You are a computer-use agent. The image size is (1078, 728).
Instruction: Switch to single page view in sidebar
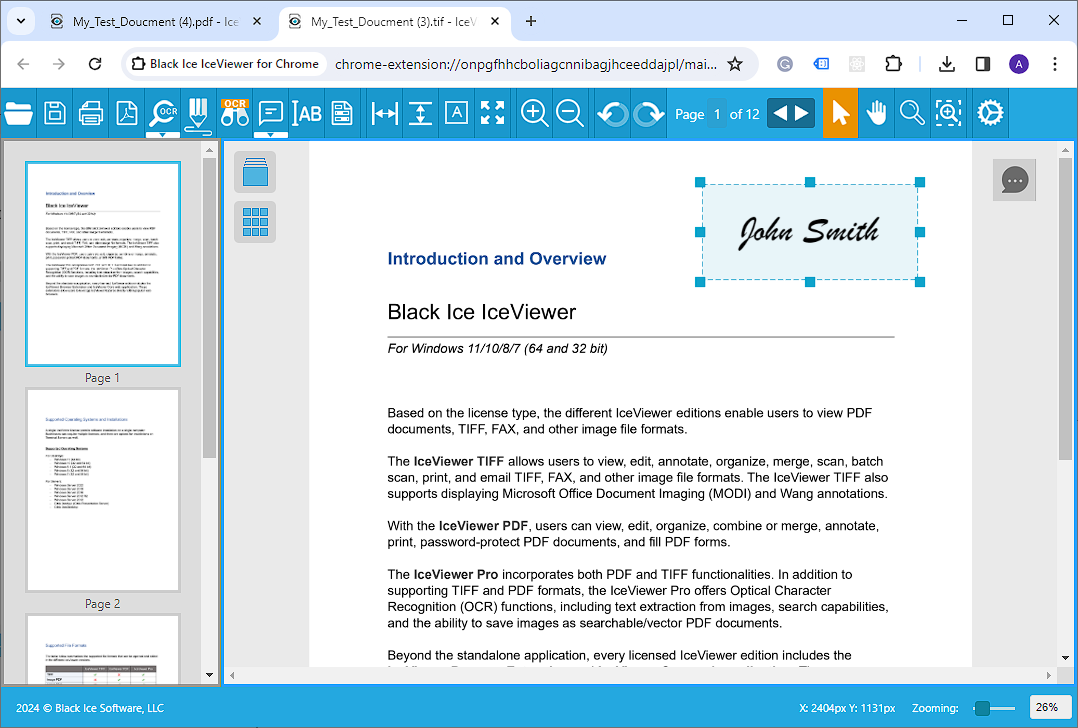click(x=255, y=172)
